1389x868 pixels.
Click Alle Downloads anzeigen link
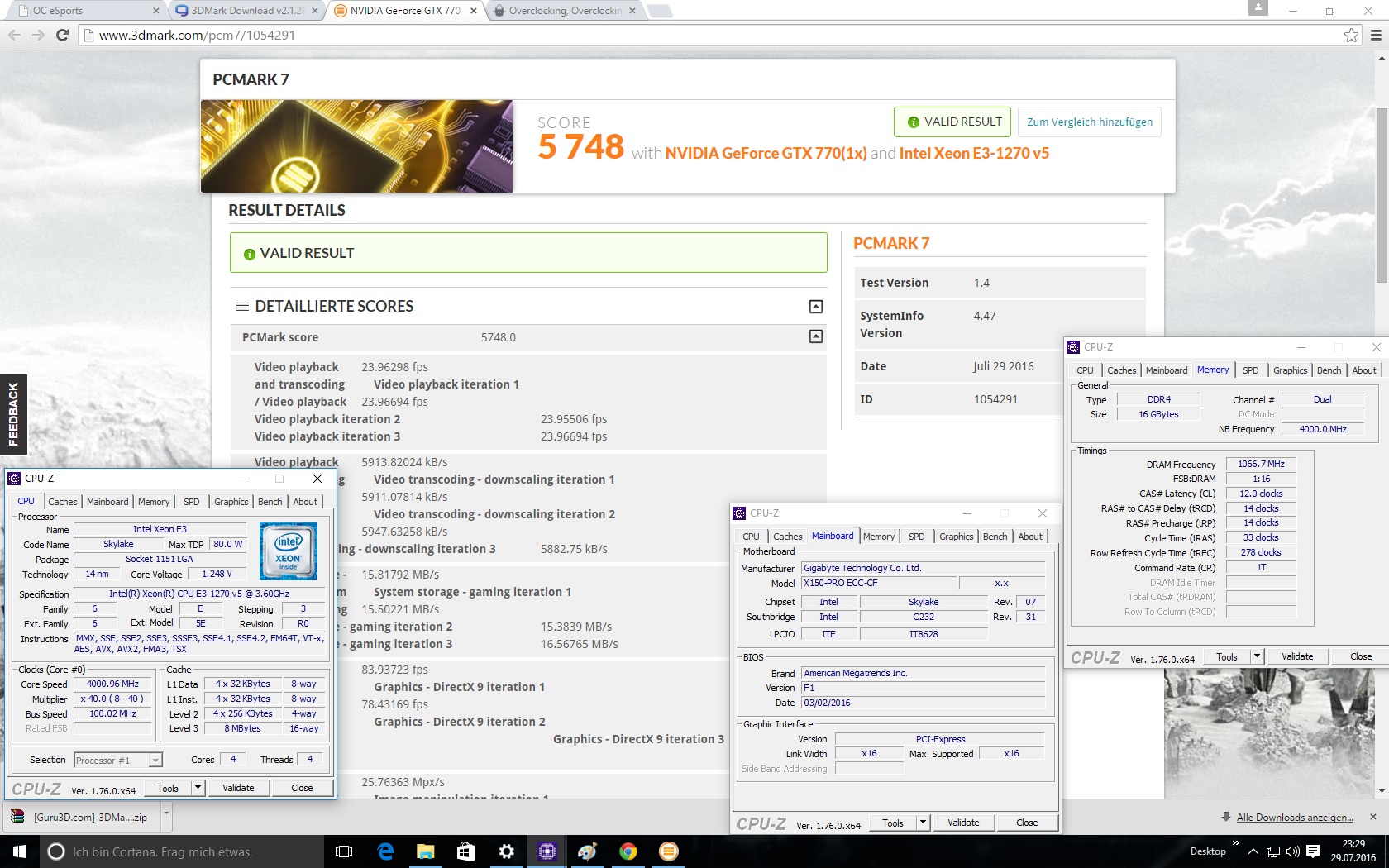coord(1295,818)
